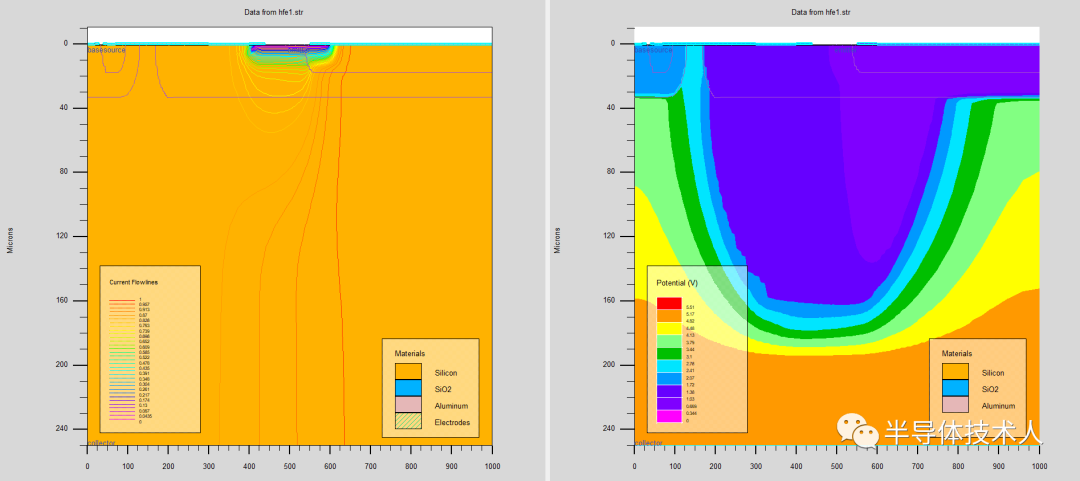1080x481 pixels.
Task: Click the Current Flowlines legend title
Action: pyautogui.click(x=134, y=283)
